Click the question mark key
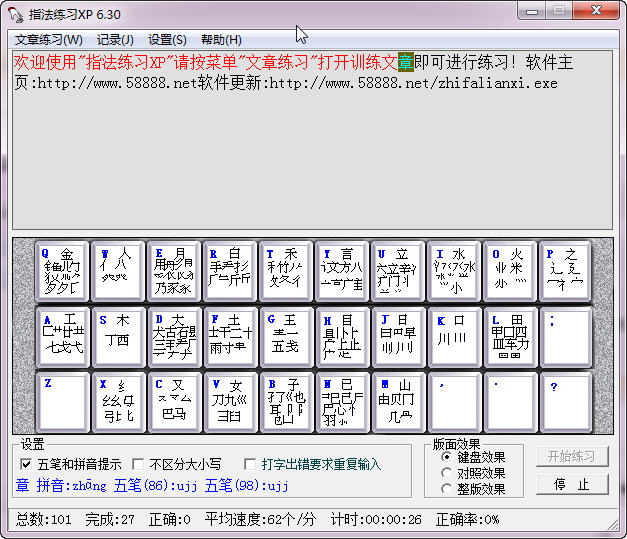 click(x=566, y=402)
